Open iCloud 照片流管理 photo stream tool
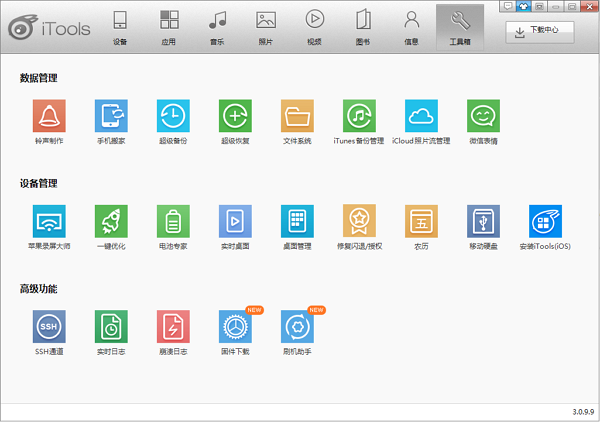Viewport: 600px width, 422px height. tap(421, 116)
